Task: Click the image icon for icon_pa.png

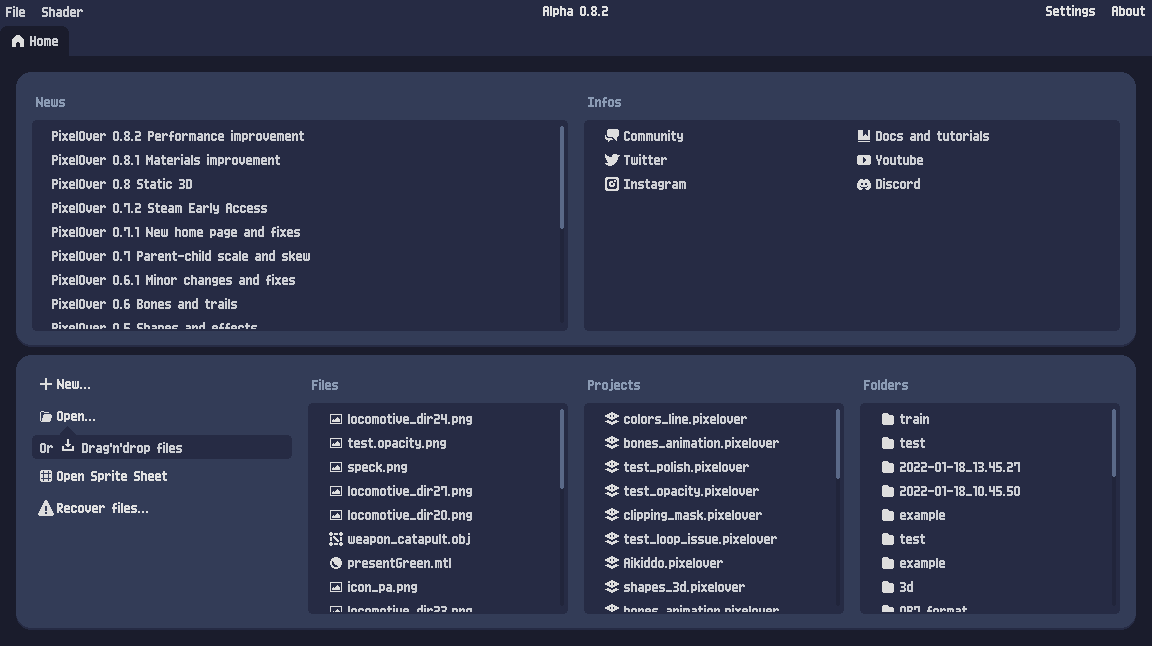Action: tap(336, 587)
